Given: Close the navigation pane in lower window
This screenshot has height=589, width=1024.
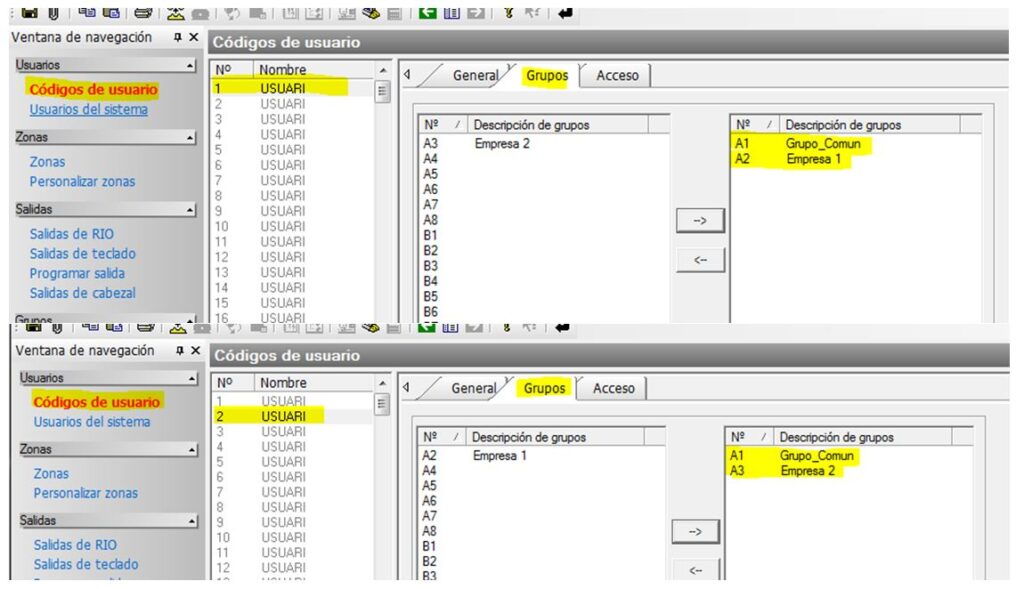Looking at the screenshot, I should [195, 351].
